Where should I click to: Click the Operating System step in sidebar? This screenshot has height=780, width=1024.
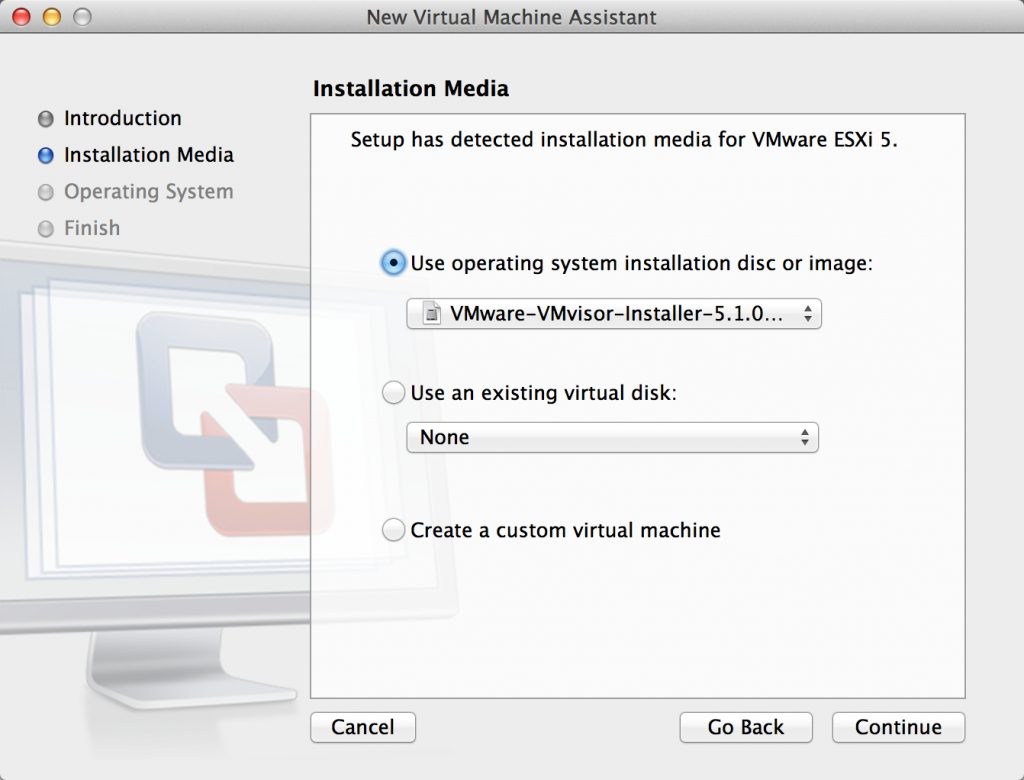(x=149, y=191)
